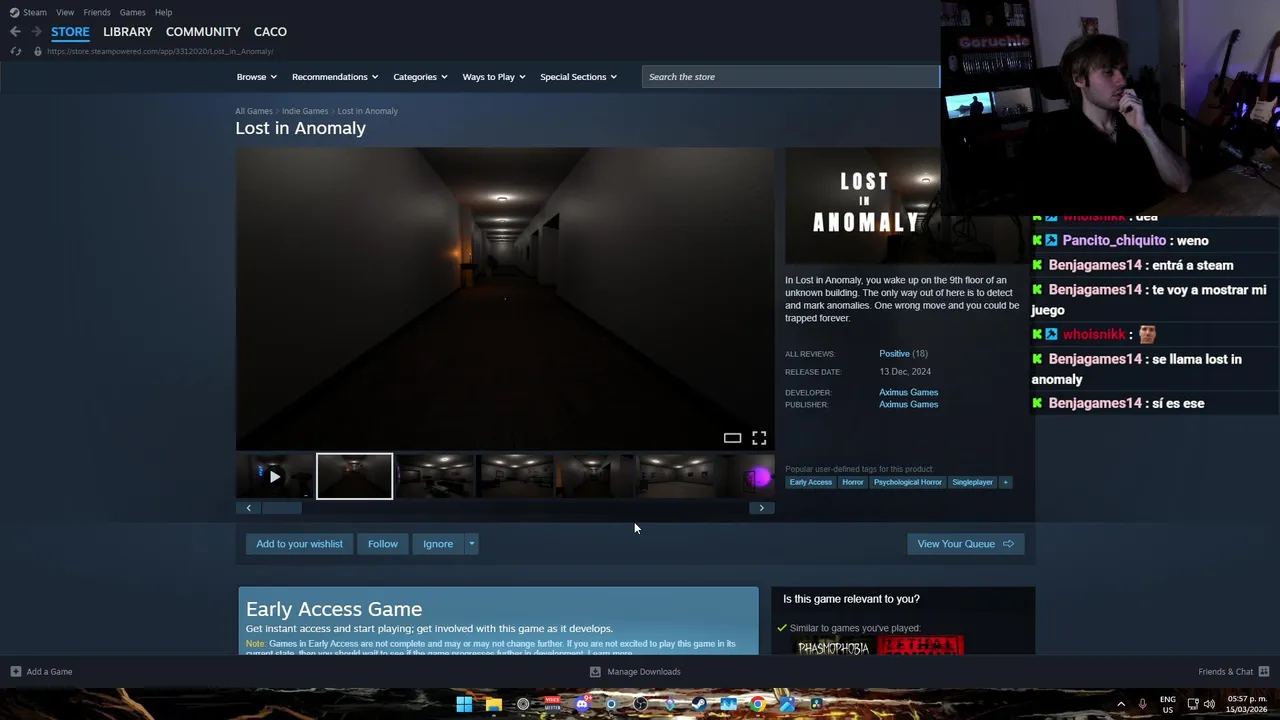This screenshot has height=720, width=1280.
Task: Open the Games menu
Action: click(132, 12)
